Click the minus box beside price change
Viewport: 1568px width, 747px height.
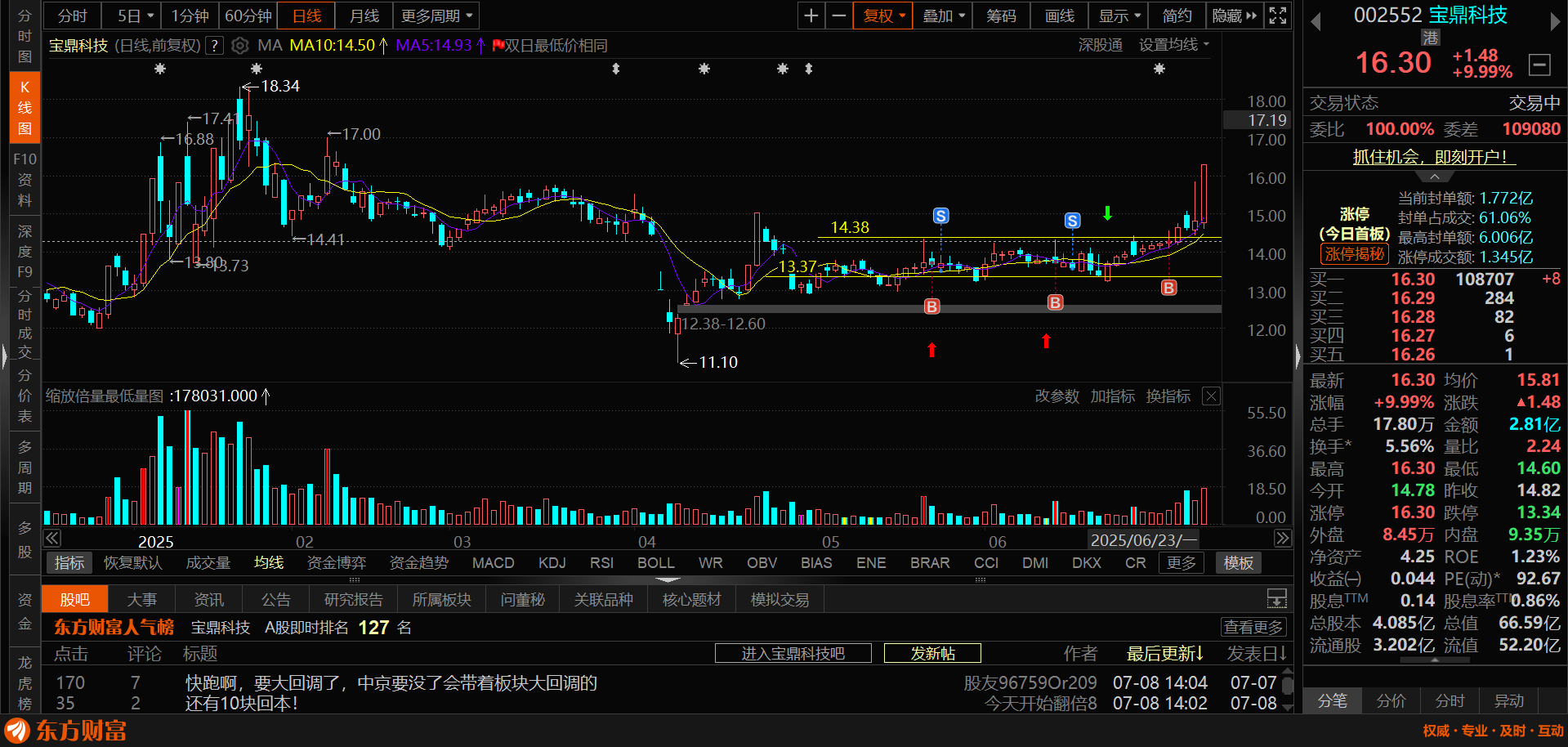1539,65
